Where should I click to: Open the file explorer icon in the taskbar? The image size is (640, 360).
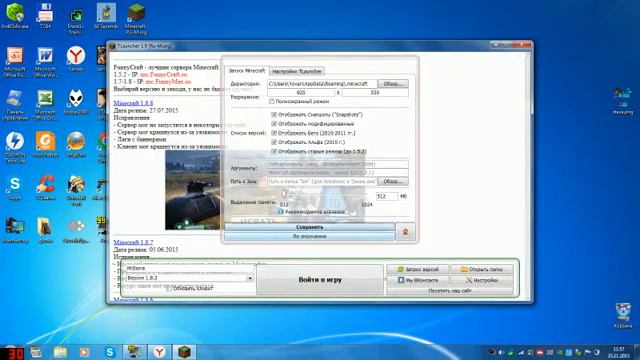(60, 352)
